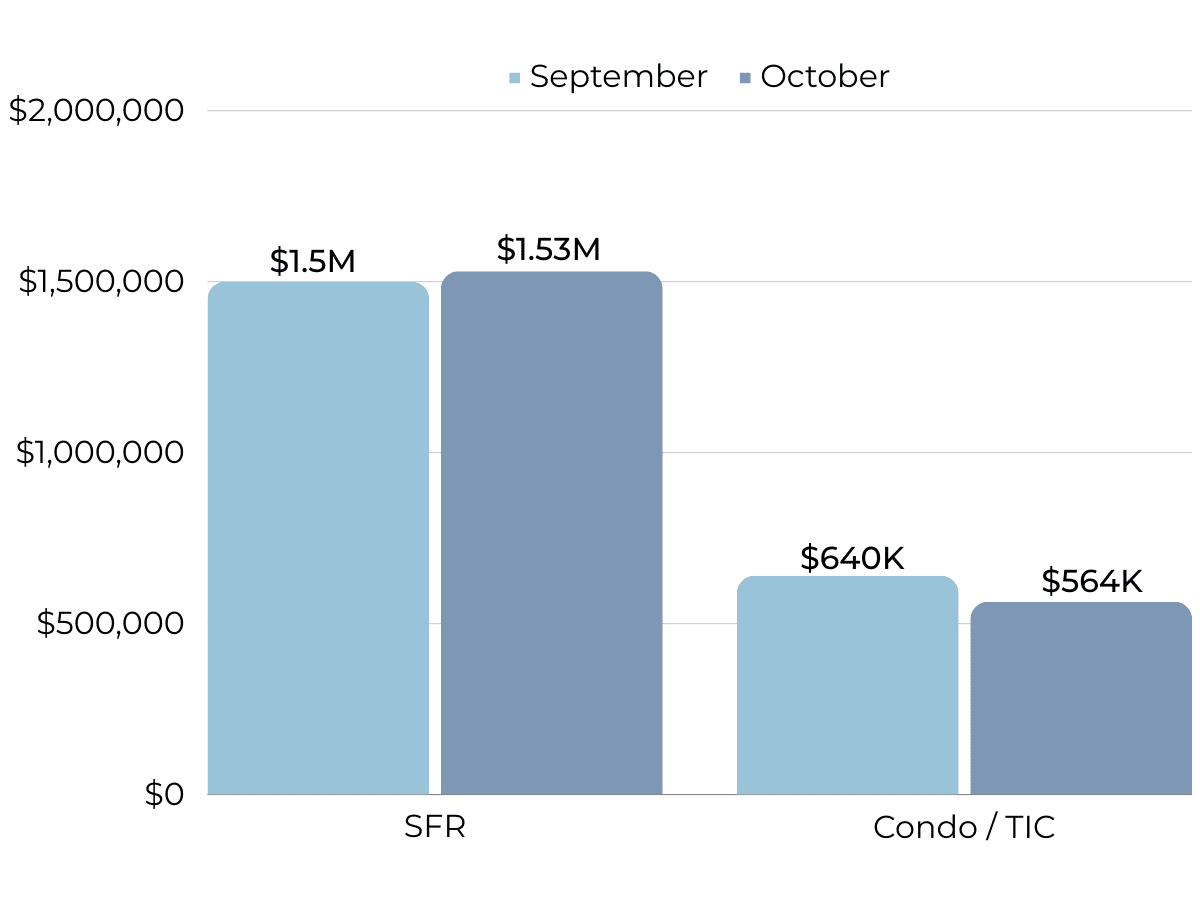This screenshot has width=1200, height=900.
Task: Click the $1.5M data label
Action: tap(312, 262)
